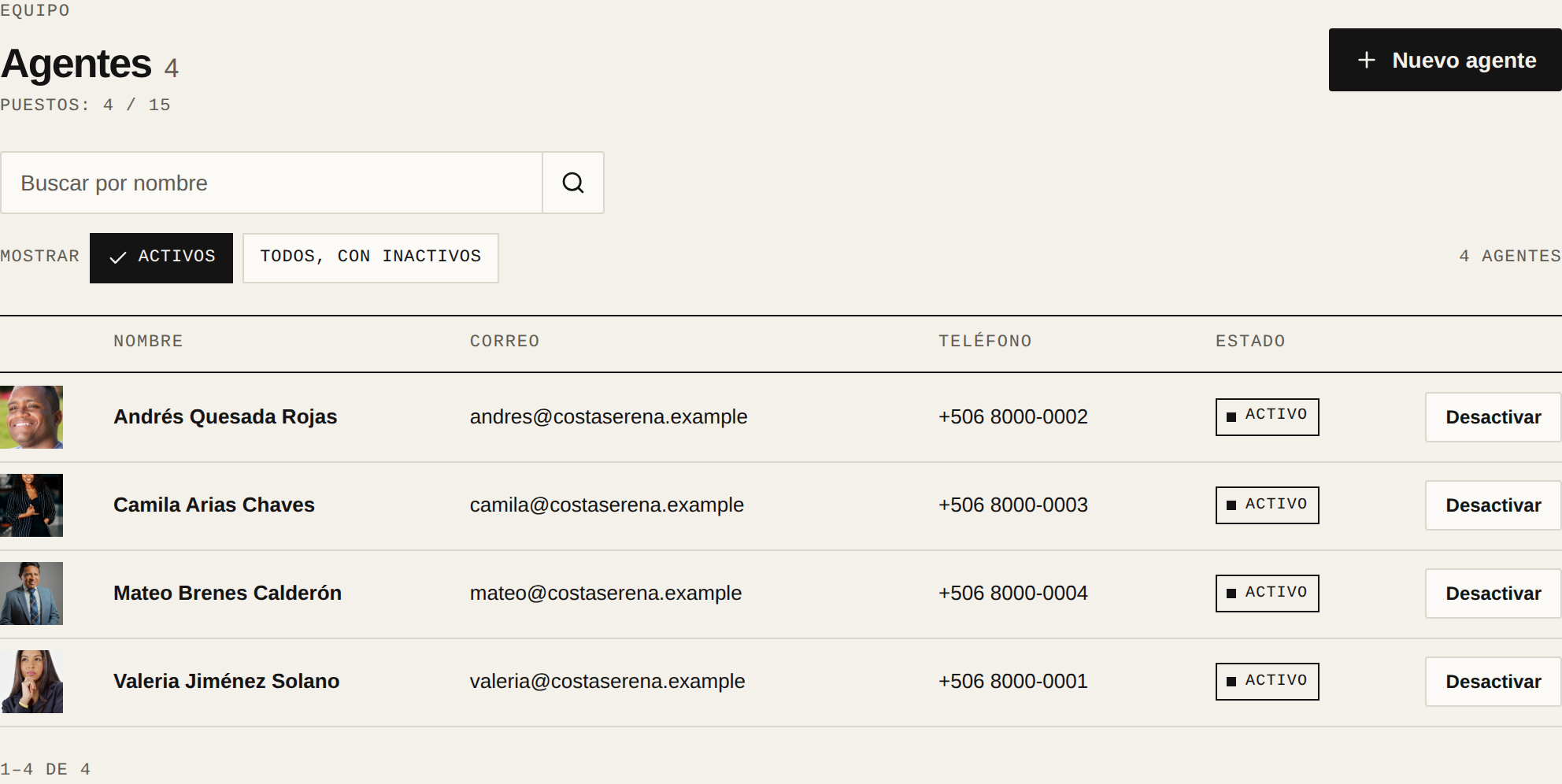The image size is (1562, 784).
Task: Click the Activo status badge for Andrés
Action: point(1268,416)
